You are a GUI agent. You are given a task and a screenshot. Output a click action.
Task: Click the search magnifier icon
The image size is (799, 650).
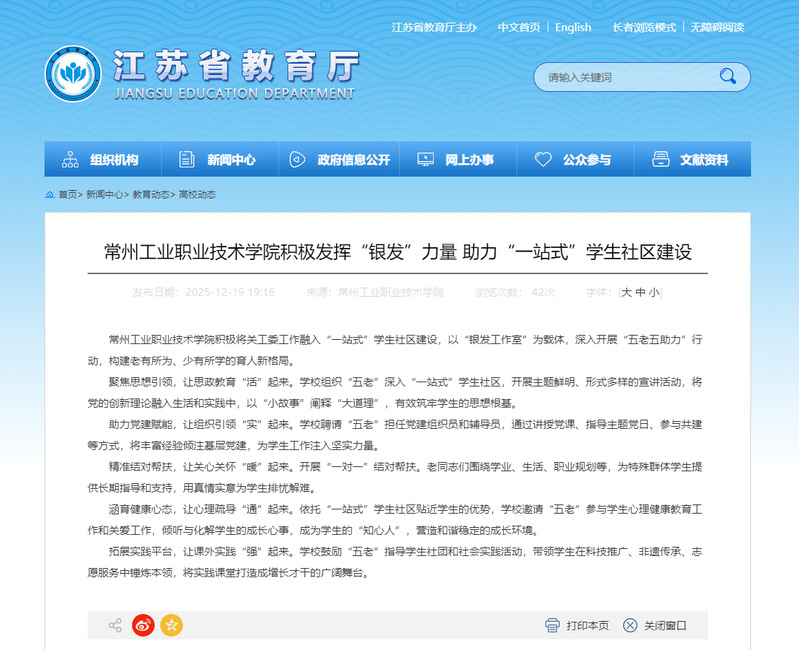click(727, 77)
